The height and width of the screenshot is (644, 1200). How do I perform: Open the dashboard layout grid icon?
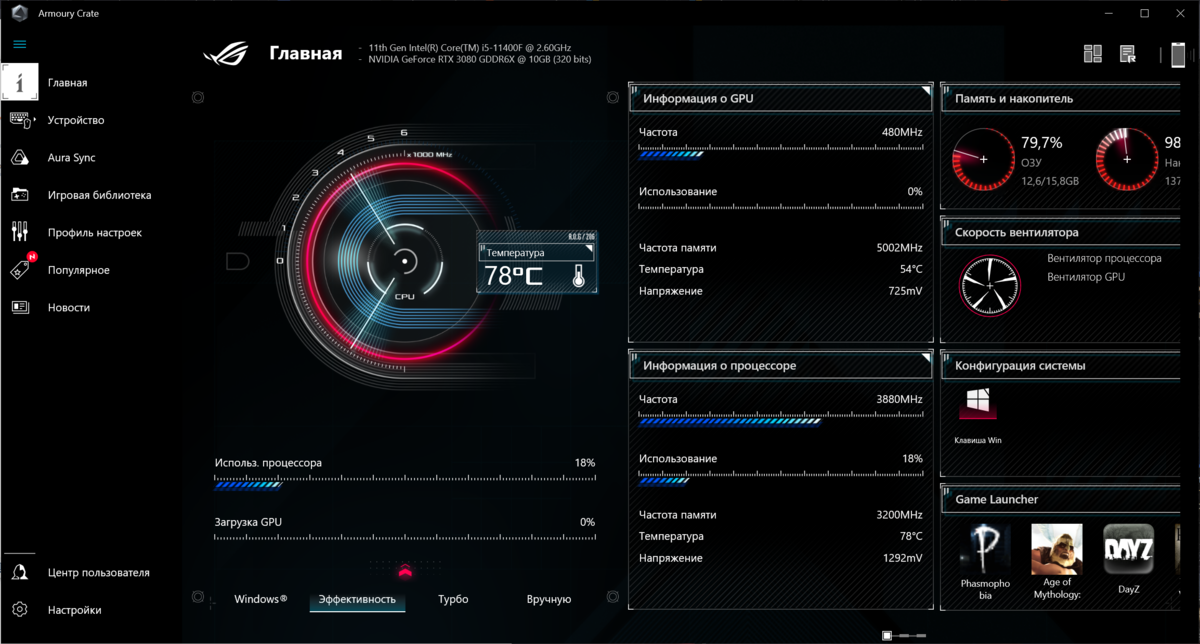pyautogui.click(x=1093, y=54)
